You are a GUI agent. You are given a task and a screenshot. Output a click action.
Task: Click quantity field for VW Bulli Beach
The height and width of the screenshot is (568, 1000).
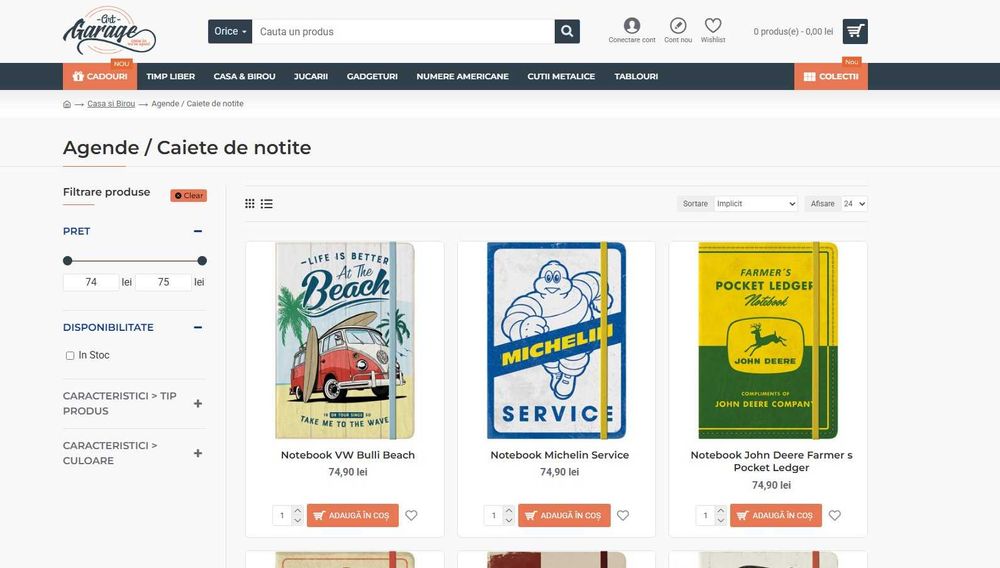282,515
